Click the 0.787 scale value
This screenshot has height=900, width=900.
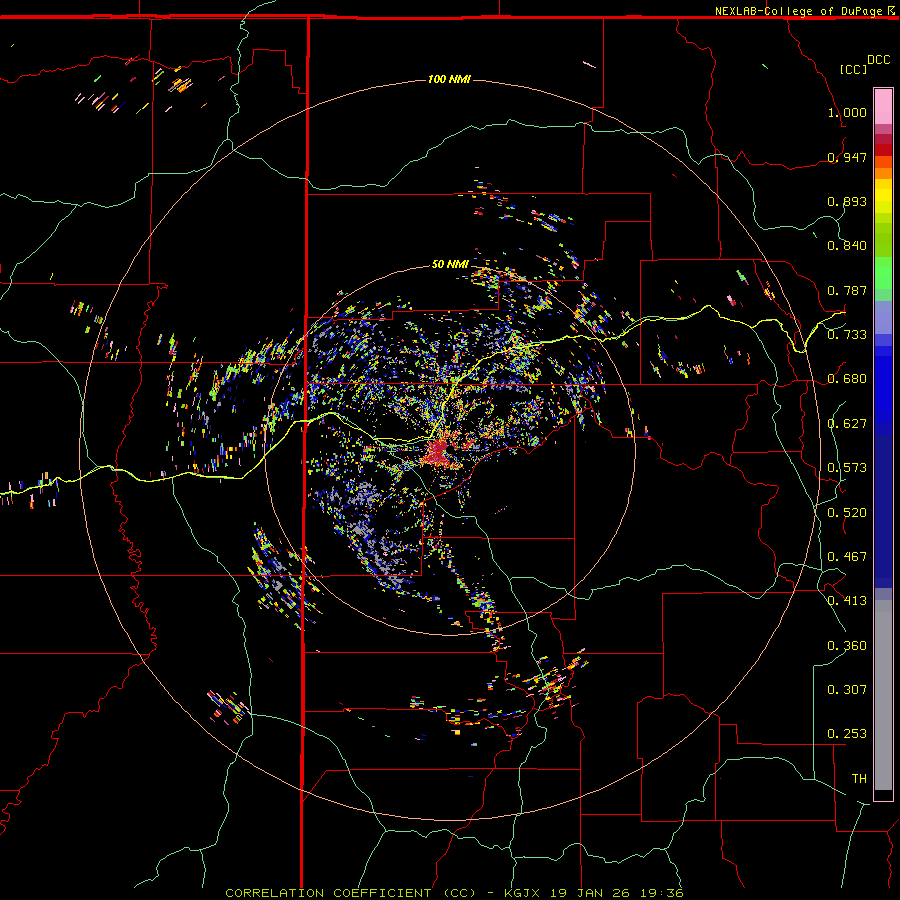click(x=847, y=290)
